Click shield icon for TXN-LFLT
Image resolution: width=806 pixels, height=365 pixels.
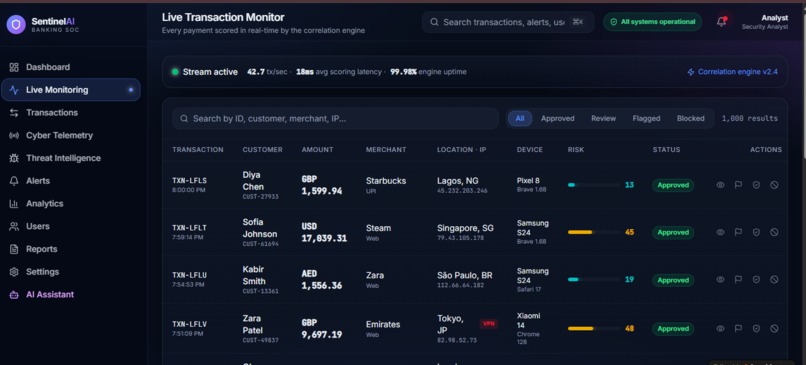[x=756, y=232]
